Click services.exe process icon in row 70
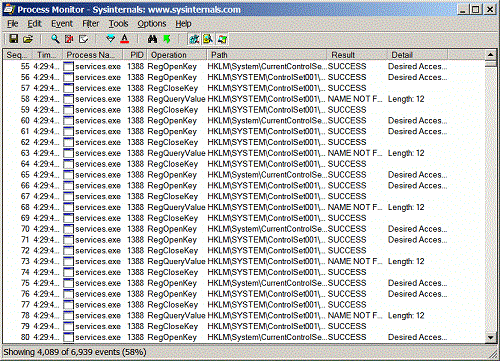This screenshot has width=500, height=361. [x=68, y=229]
